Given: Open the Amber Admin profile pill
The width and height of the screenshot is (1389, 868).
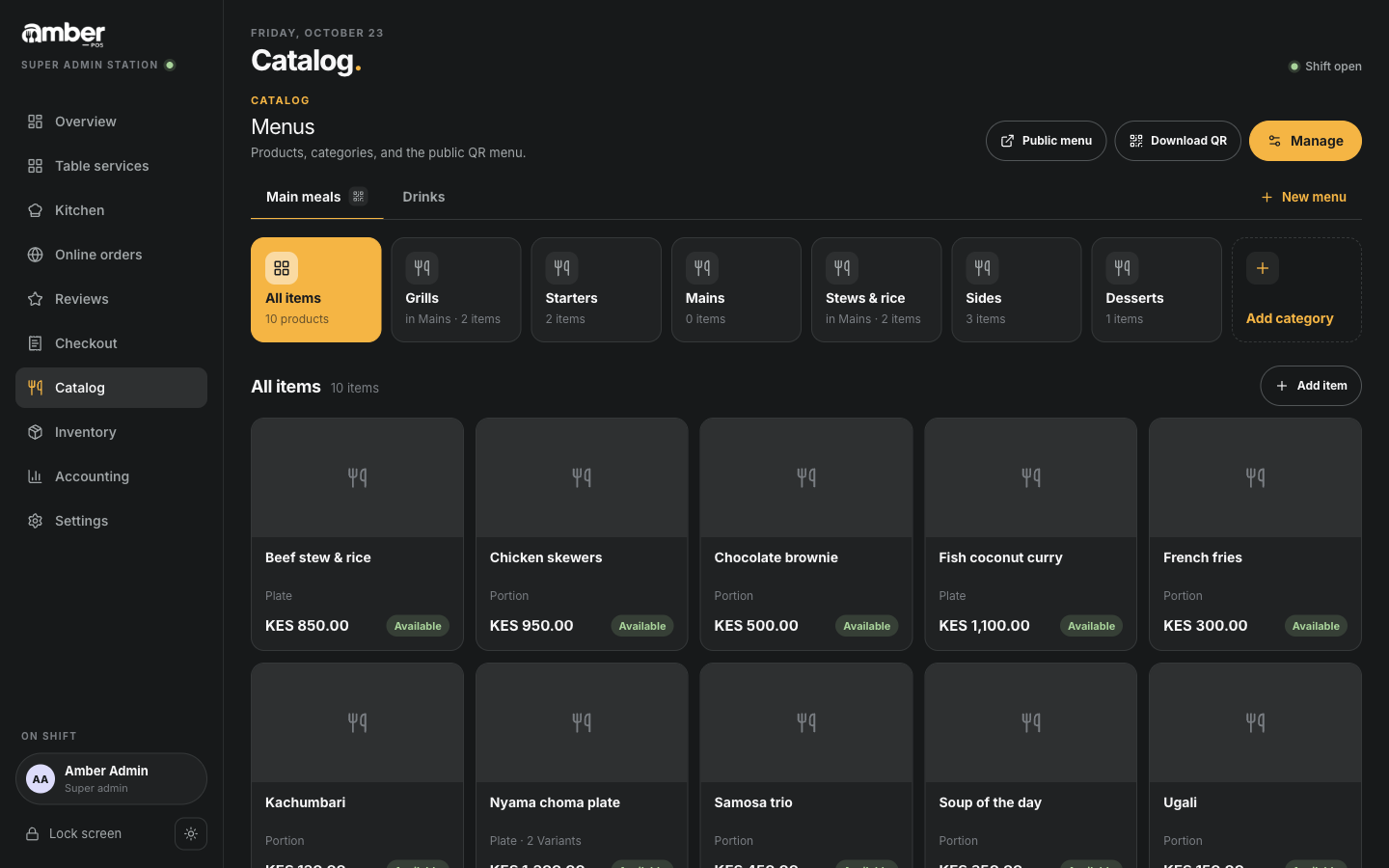Looking at the screenshot, I should coord(111,779).
